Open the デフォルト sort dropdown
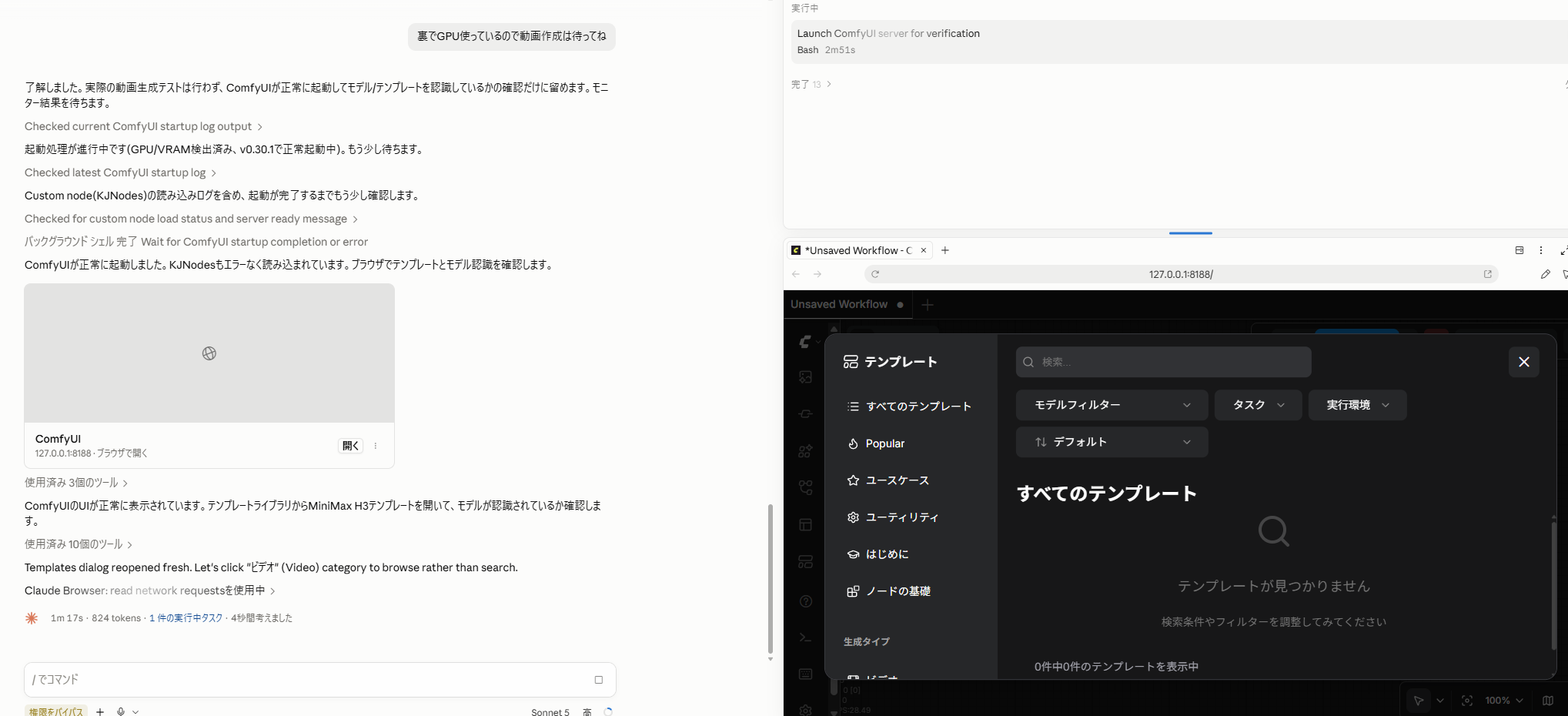The width and height of the screenshot is (1568, 716). [1112, 442]
